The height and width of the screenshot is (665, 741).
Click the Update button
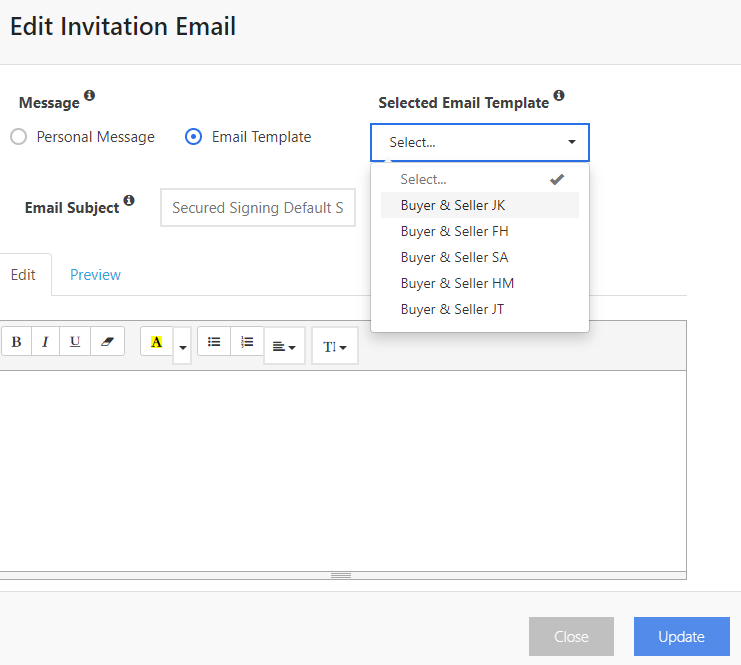tap(681, 637)
